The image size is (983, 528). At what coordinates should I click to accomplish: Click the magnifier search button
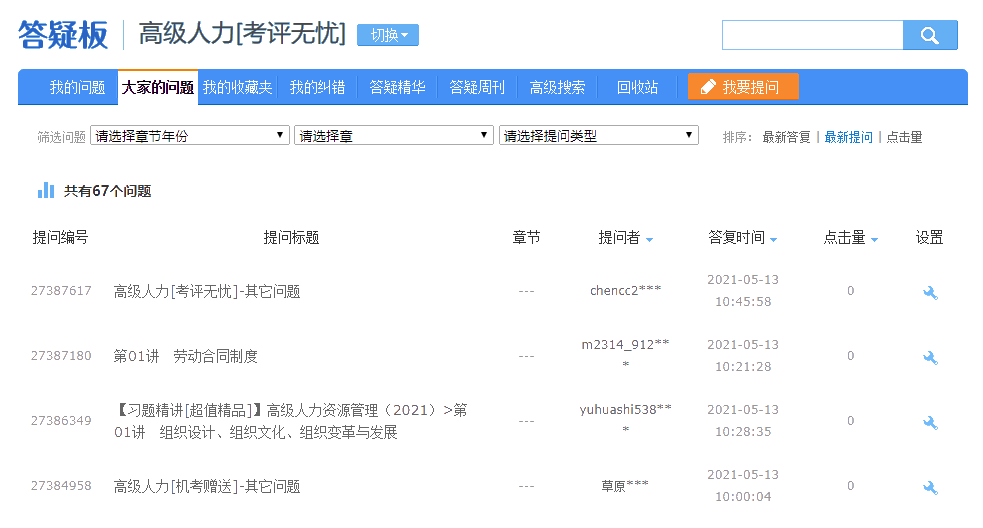[930, 35]
